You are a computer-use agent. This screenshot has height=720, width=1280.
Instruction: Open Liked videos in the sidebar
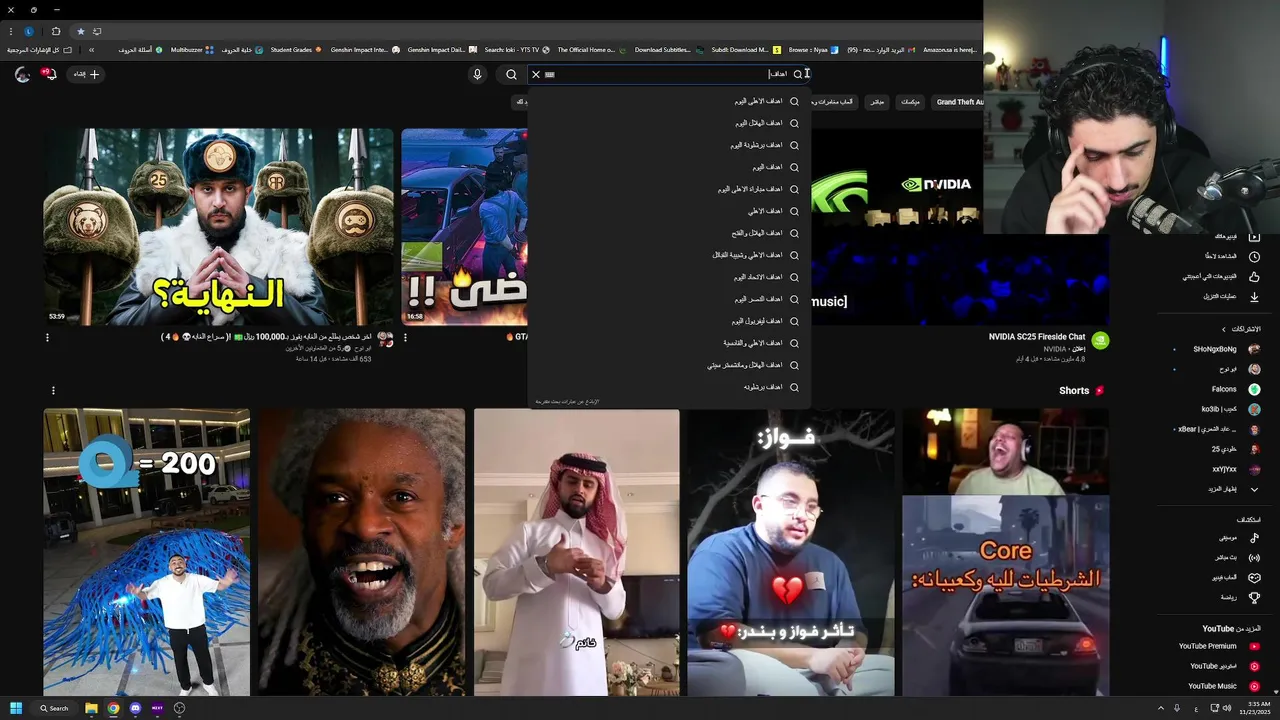pos(1219,276)
